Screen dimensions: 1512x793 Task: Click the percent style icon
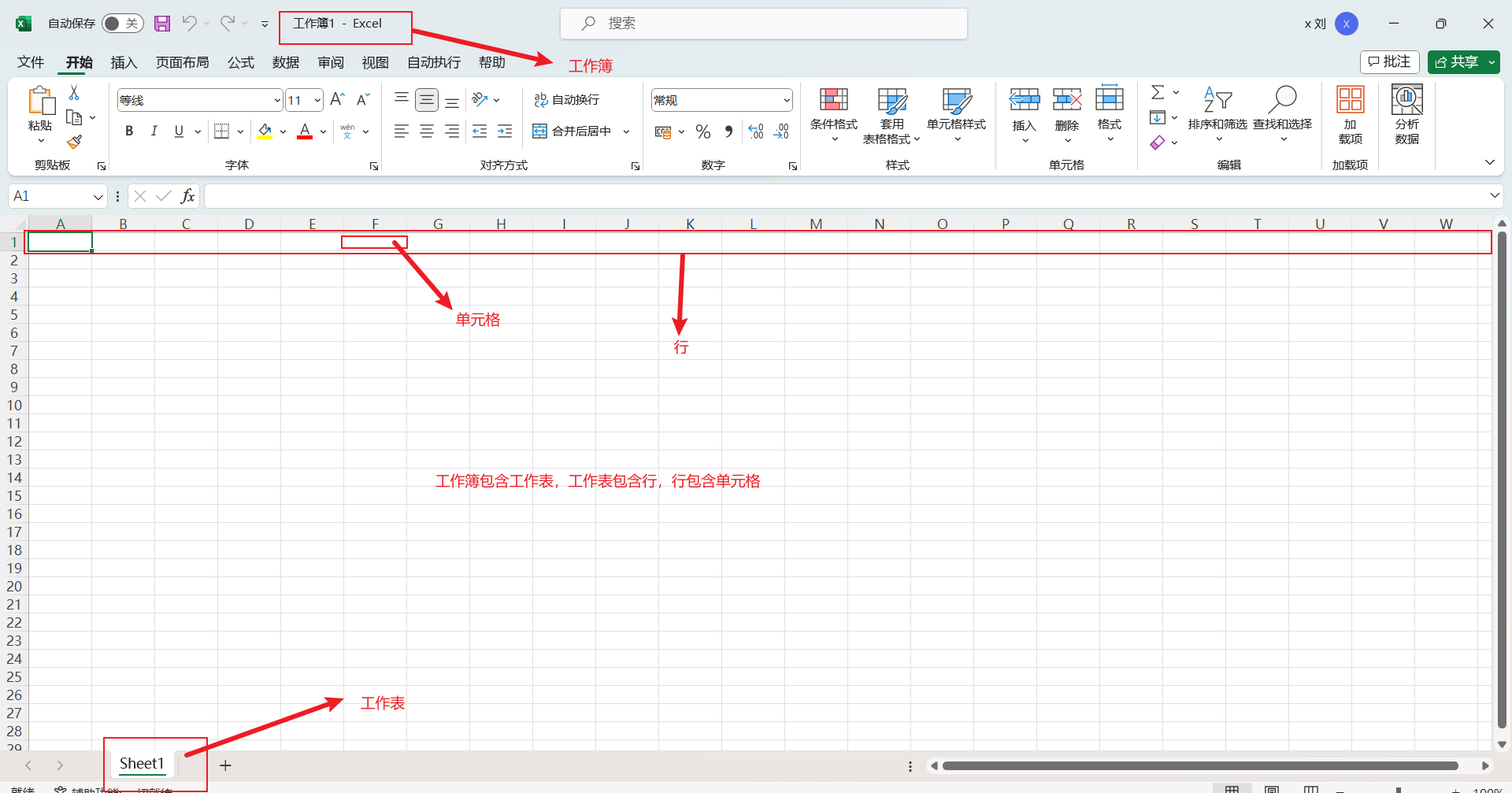pyautogui.click(x=703, y=132)
